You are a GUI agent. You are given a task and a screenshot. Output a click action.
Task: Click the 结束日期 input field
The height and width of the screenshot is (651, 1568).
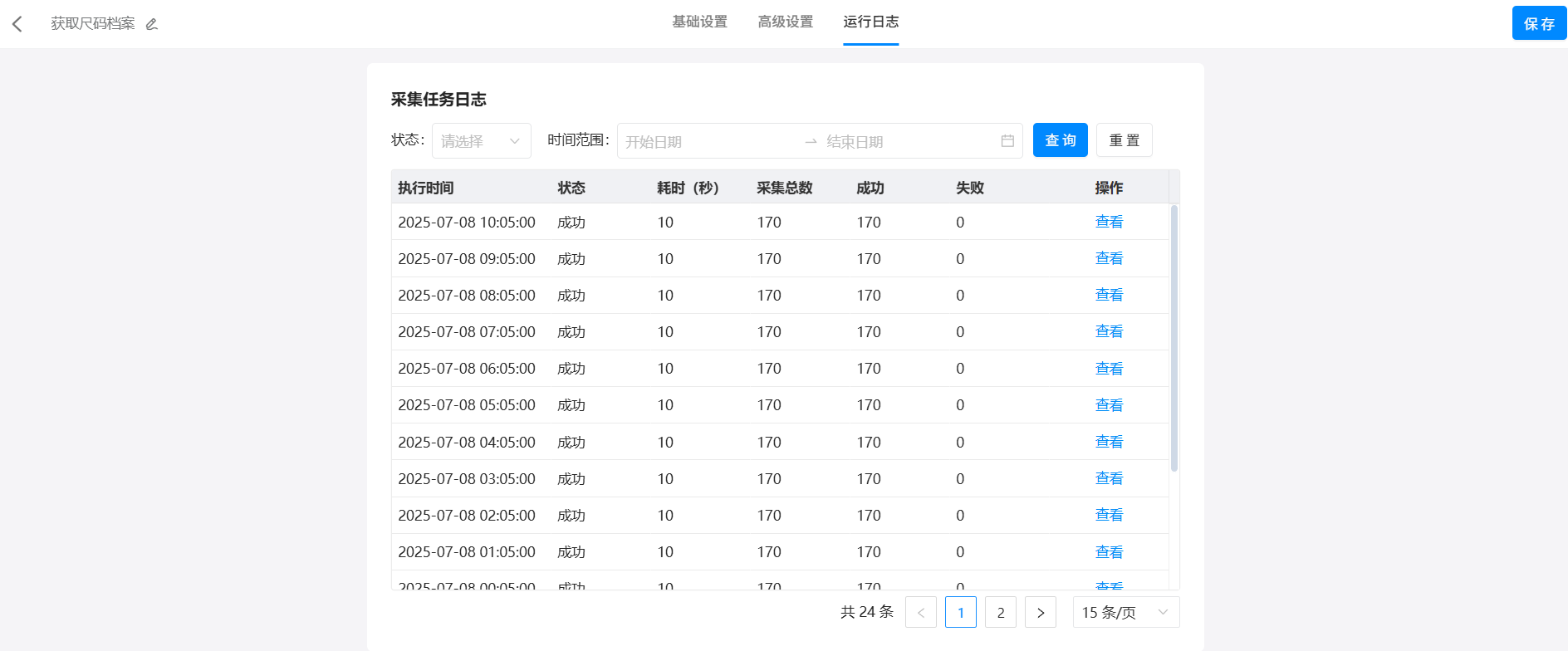[905, 142]
